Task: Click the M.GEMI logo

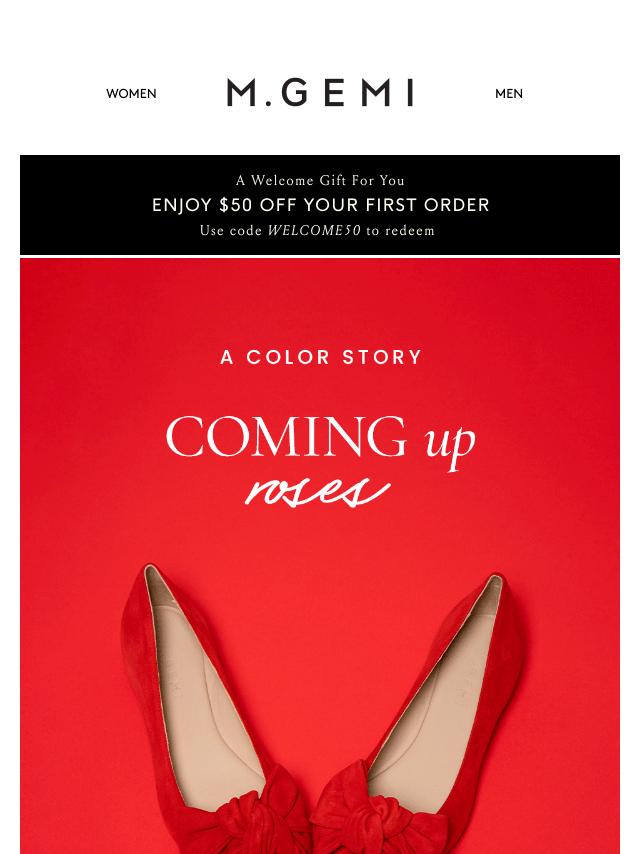Action: (320, 93)
